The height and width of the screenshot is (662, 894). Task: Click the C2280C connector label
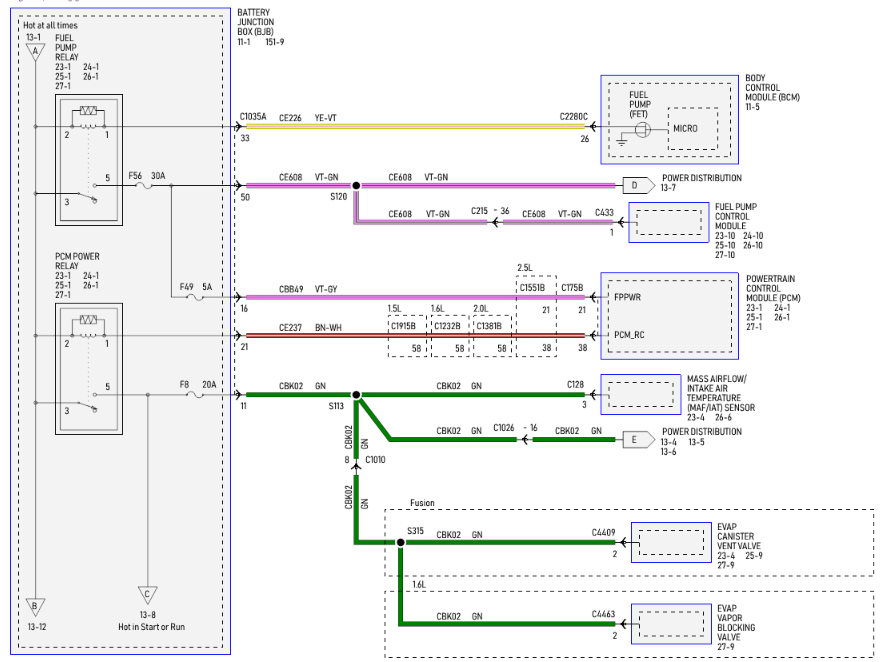click(574, 116)
